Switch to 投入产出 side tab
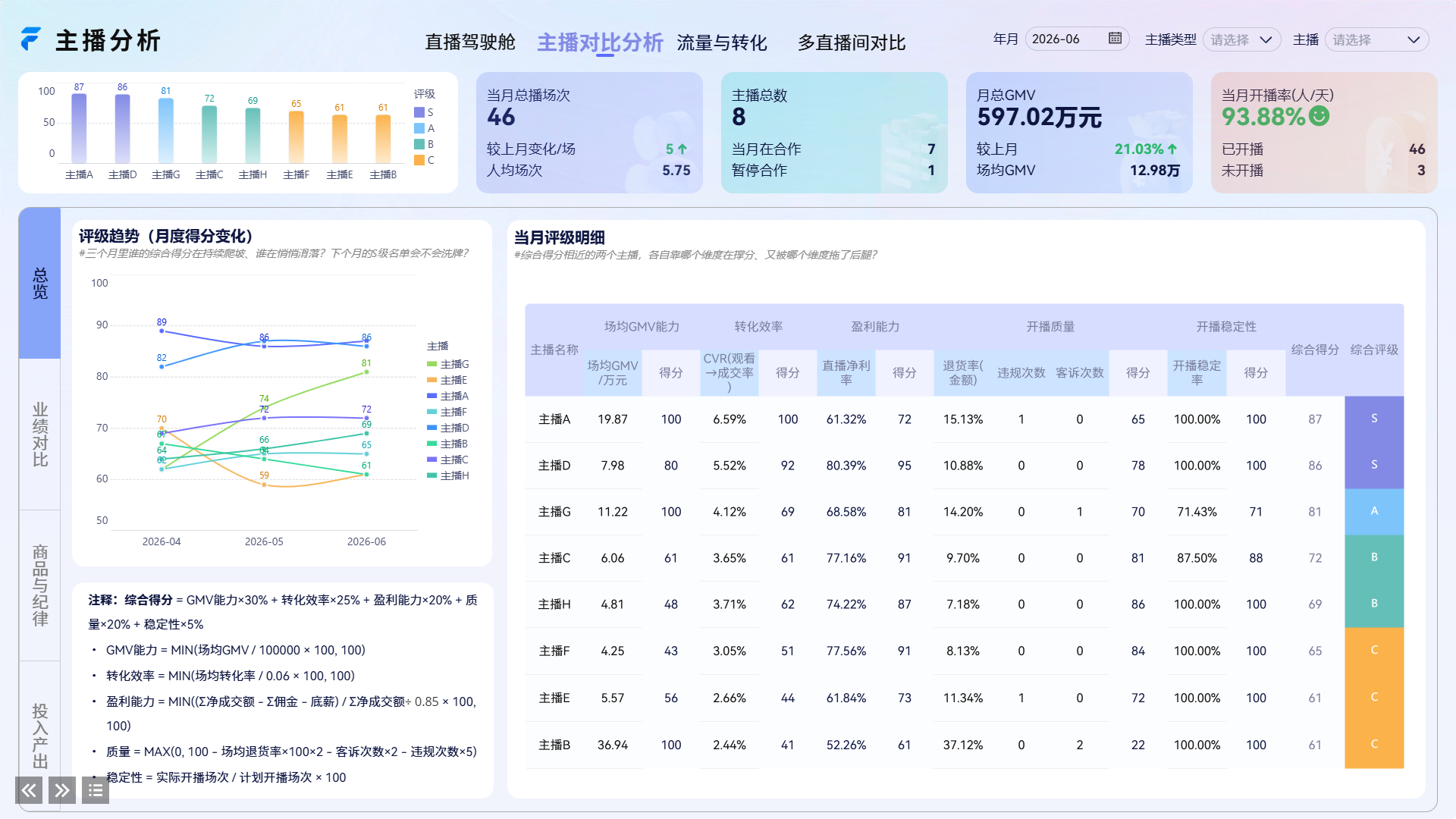Screen dimensions: 1456x819 [x=40, y=736]
